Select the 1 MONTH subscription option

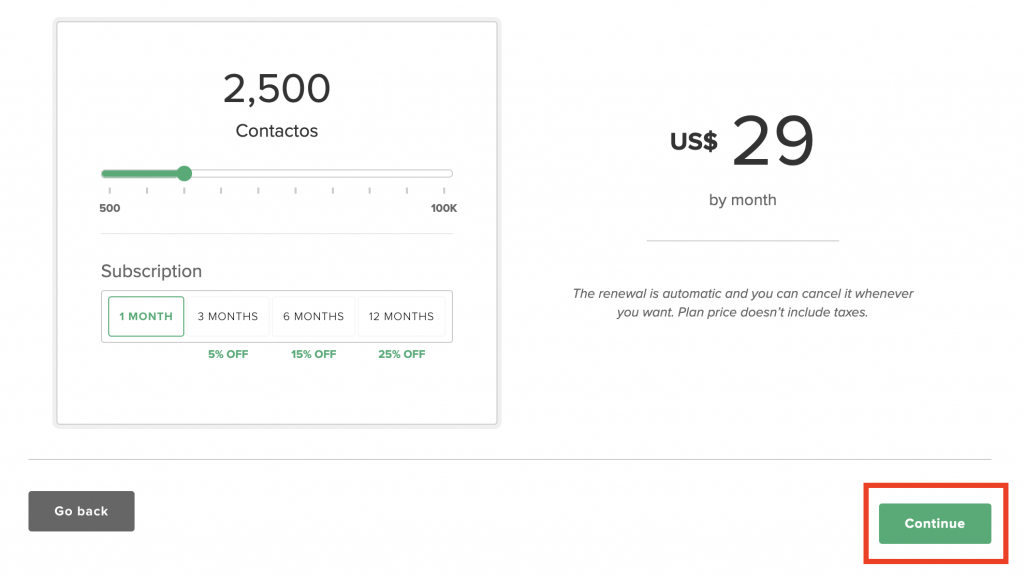pyautogui.click(x=146, y=316)
